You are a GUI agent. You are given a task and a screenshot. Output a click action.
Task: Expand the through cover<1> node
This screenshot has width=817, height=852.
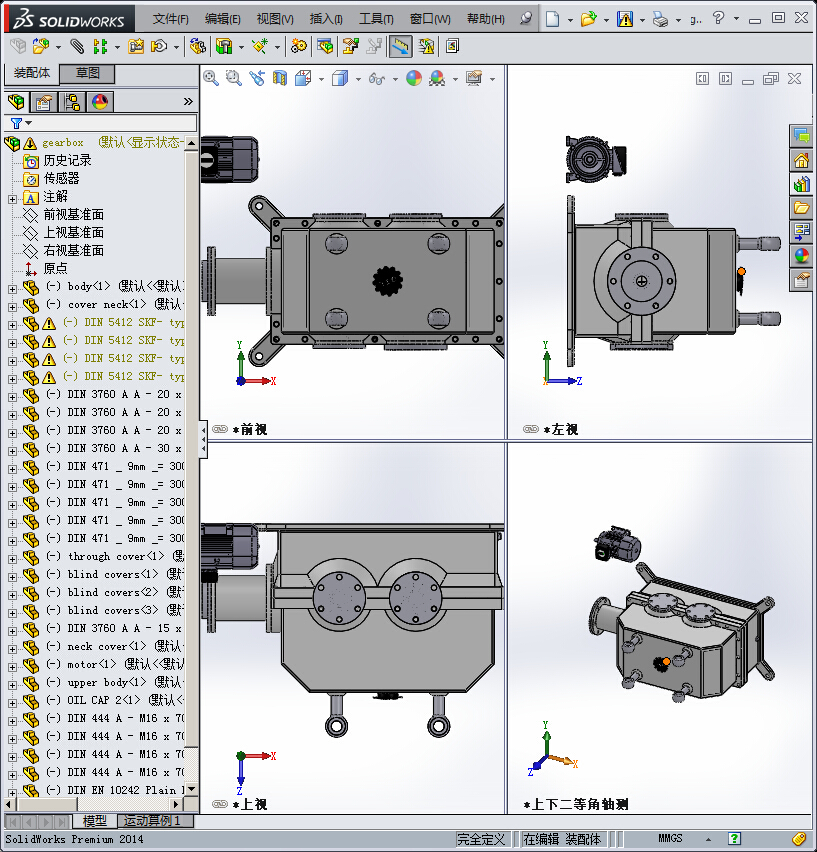pyautogui.click(x=12, y=559)
